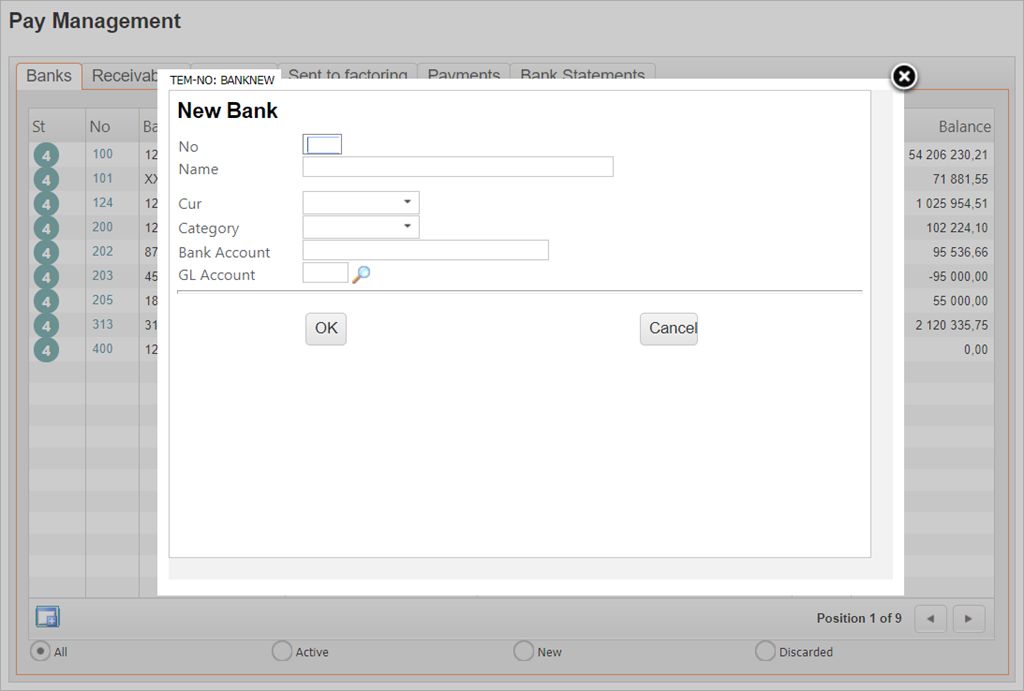
Task: Select the New radio filter
Action: pos(523,651)
